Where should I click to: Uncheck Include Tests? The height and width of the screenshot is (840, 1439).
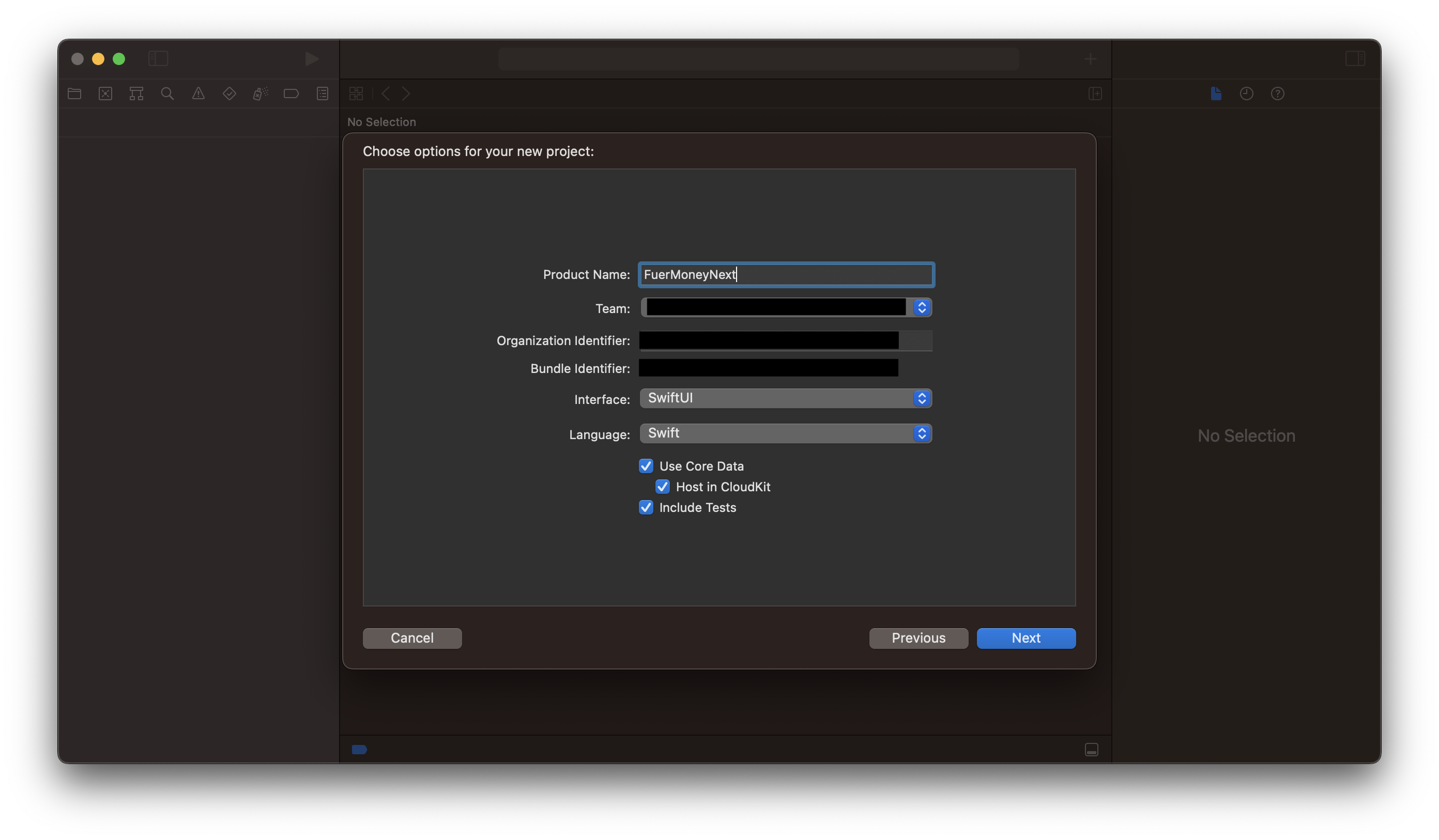pos(646,507)
